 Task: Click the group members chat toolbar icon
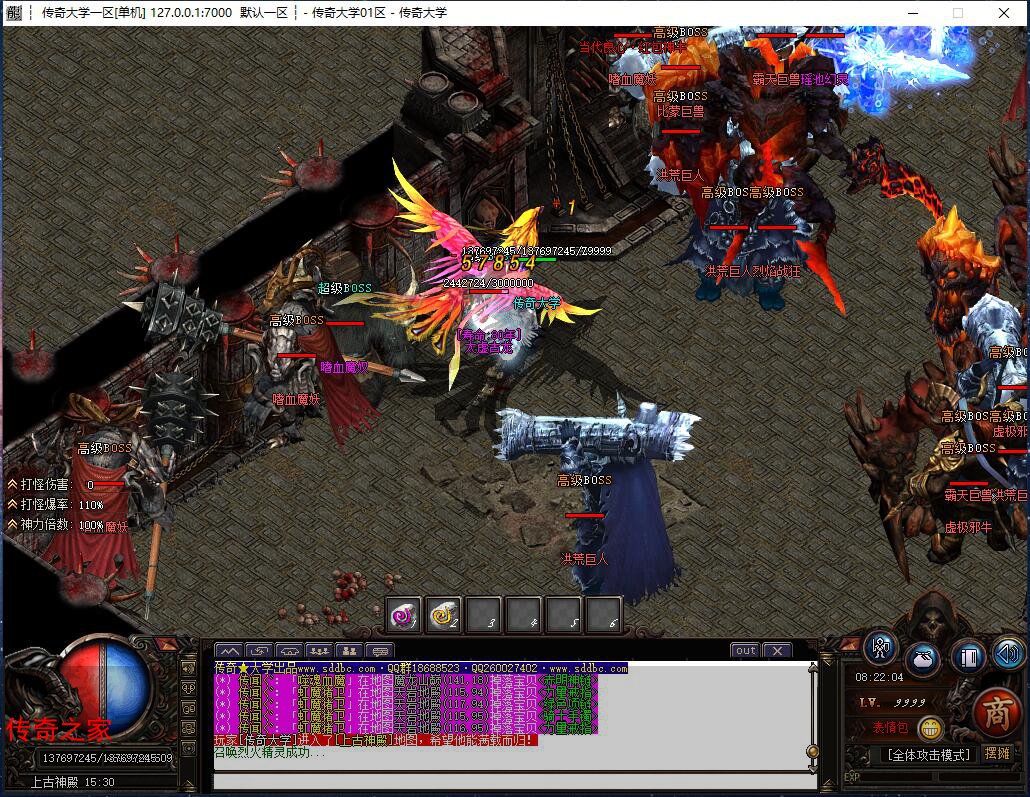[x=319, y=650]
